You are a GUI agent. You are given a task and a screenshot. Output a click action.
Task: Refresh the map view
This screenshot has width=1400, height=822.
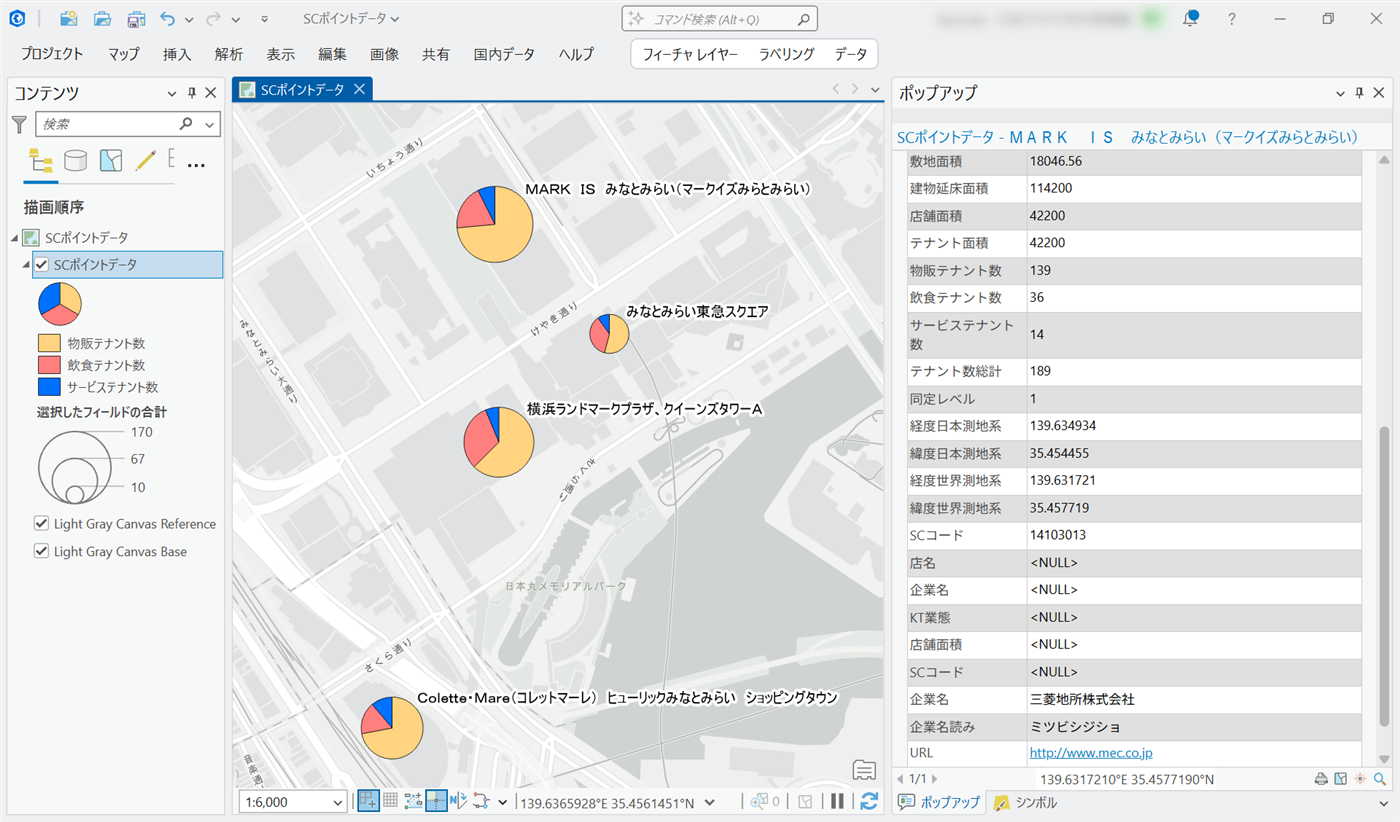(x=868, y=801)
